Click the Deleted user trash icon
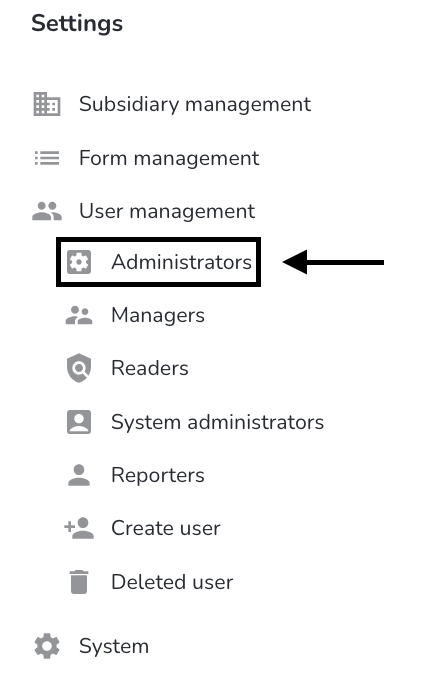Screen dimensions: 430x678 point(79,582)
